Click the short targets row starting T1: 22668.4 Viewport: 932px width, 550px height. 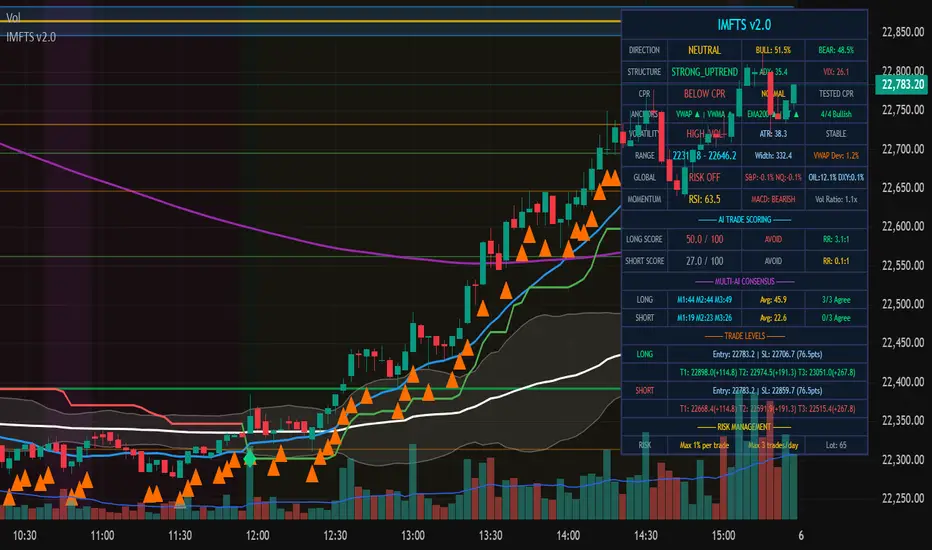[x=767, y=409]
